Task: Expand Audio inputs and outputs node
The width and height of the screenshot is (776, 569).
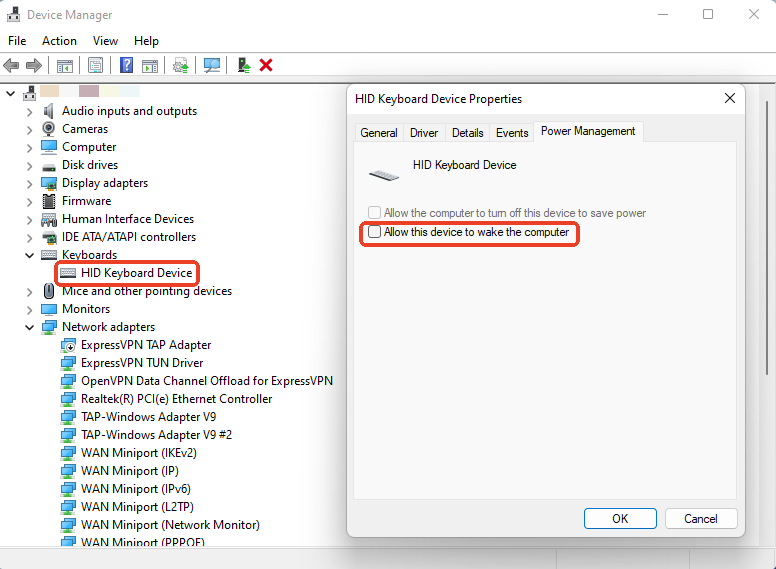Action: 29,112
